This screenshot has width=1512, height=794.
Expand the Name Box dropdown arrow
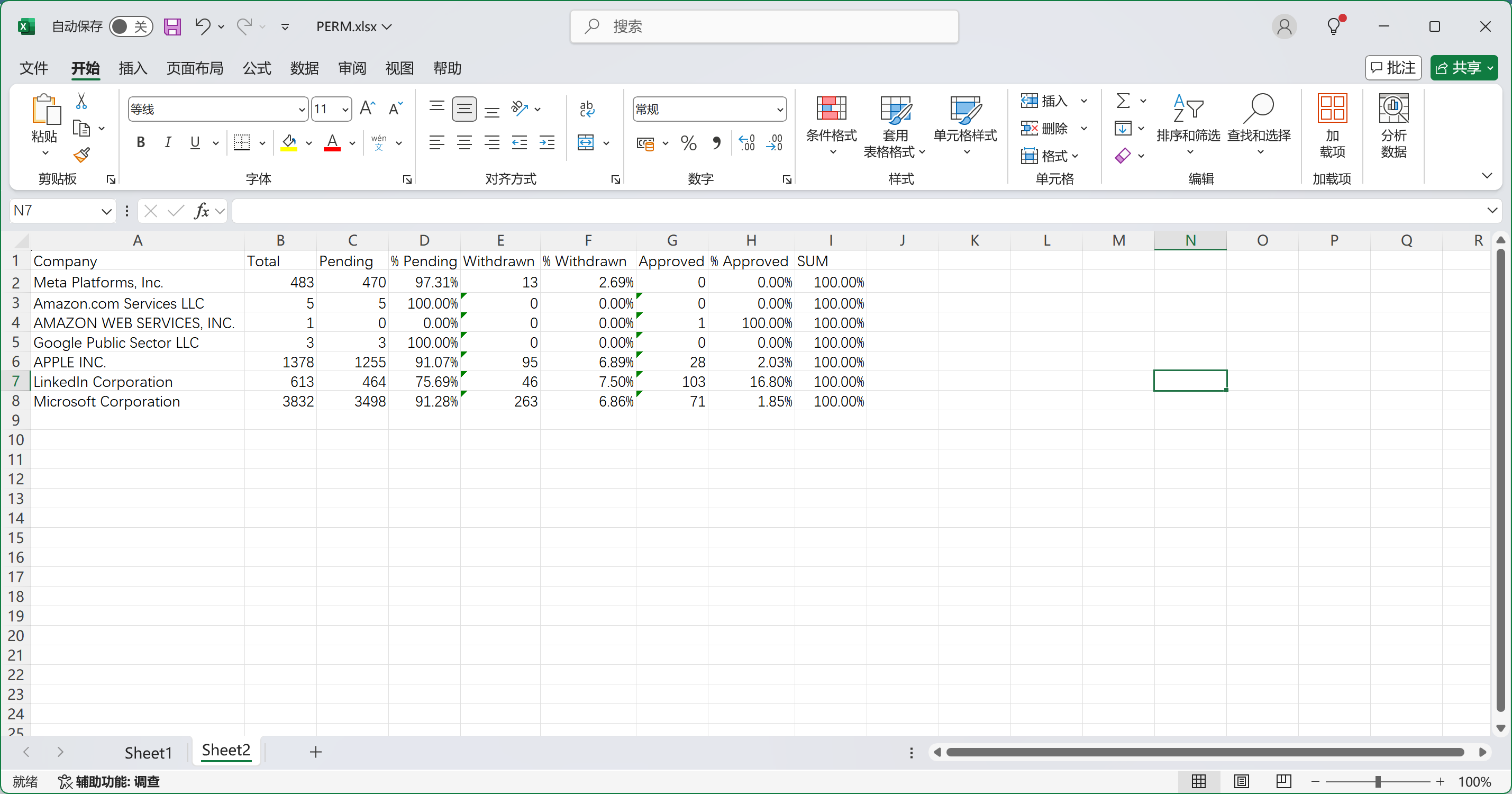point(106,211)
